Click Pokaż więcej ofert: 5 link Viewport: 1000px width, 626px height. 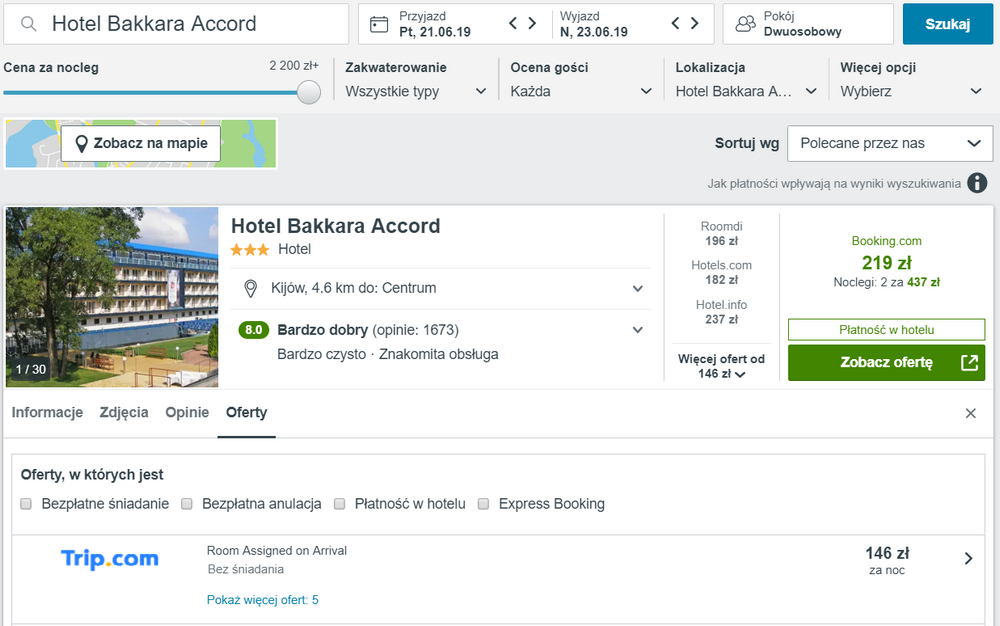click(262, 600)
